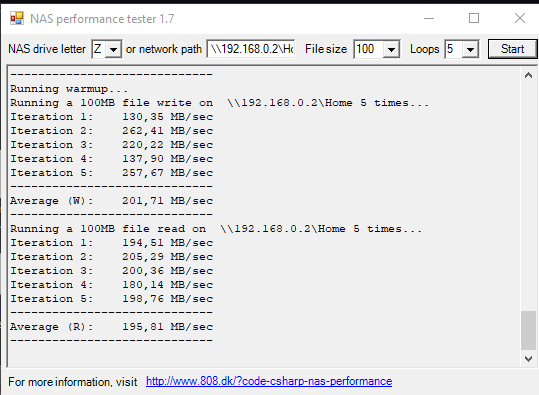Screen dimensions: 539x395
Task: Click the read Iteration 5: 198,76 MB/sec line
Action: (111, 299)
